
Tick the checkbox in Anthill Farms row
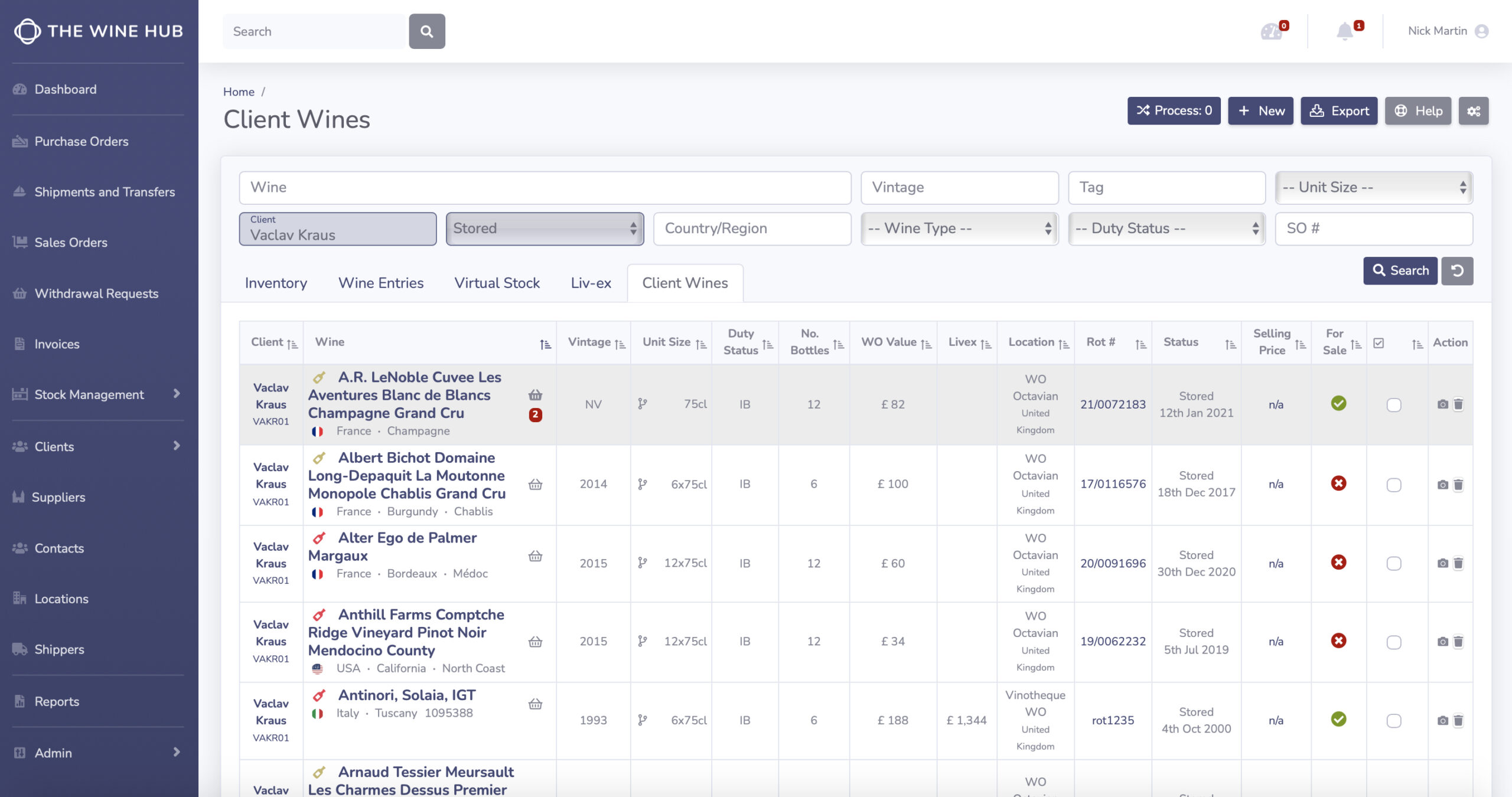(x=1394, y=642)
